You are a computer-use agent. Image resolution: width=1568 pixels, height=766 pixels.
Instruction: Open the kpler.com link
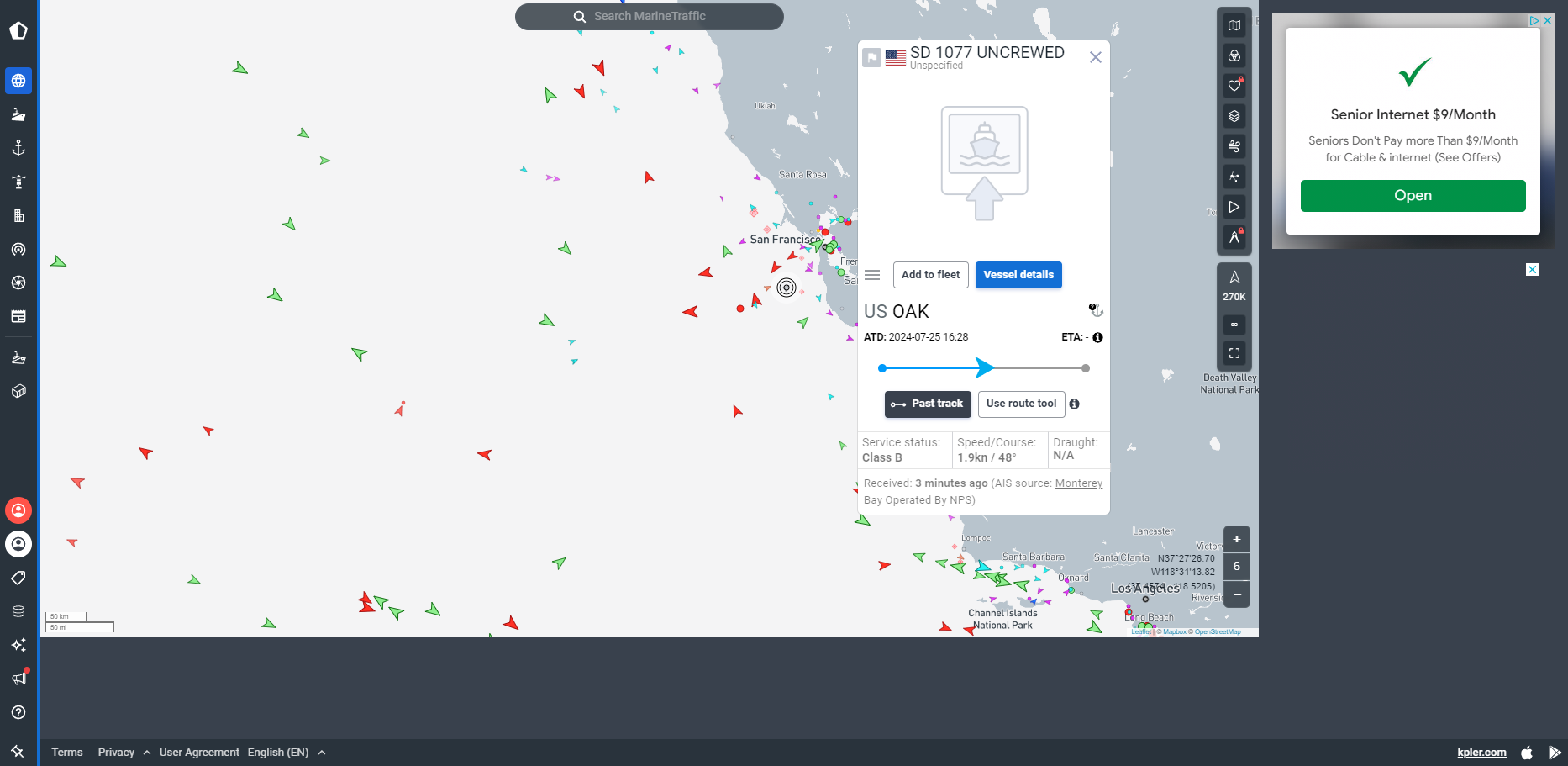click(1481, 753)
